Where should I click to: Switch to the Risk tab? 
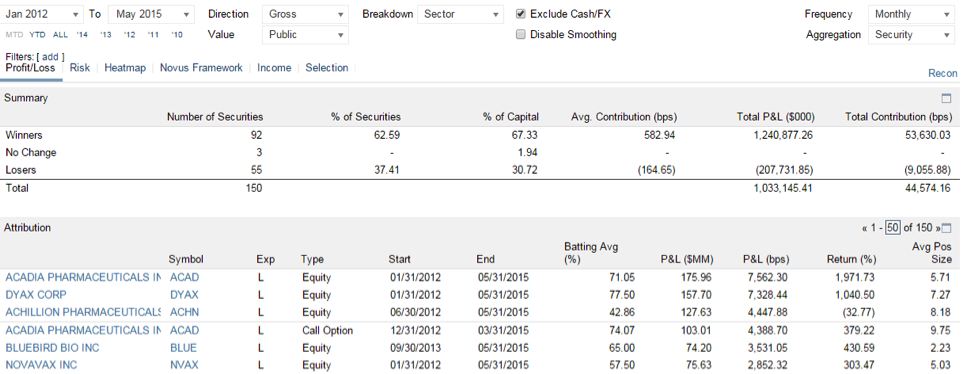pyautogui.click(x=80, y=68)
